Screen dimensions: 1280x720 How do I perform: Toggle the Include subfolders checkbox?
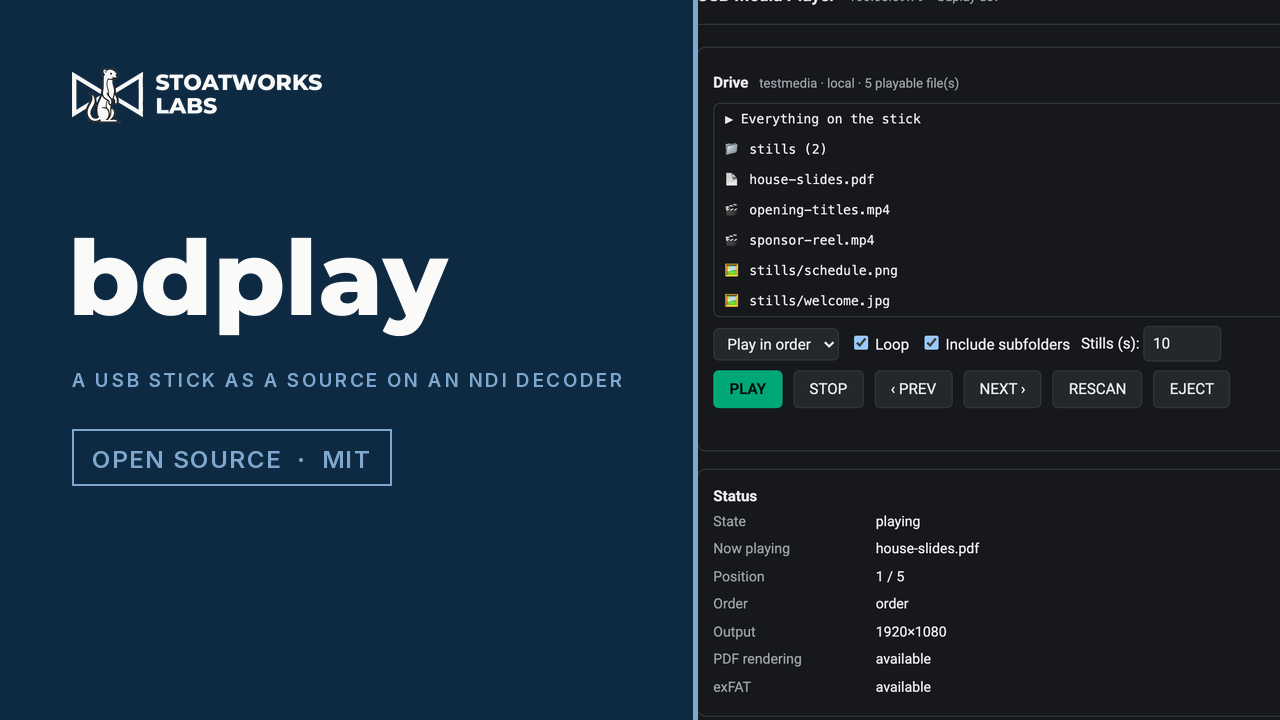point(932,343)
